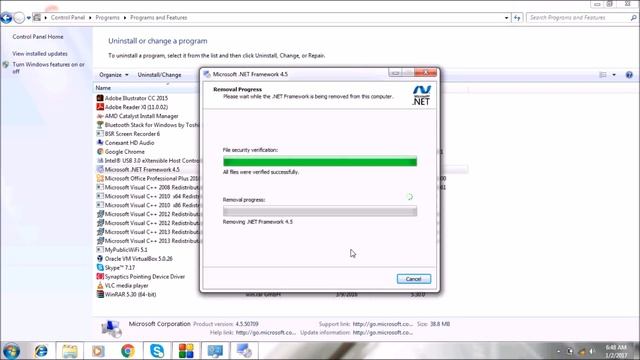The height and width of the screenshot is (360, 640).
Task: Launch Internet Explorer from taskbar
Action: [x=41, y=351]
